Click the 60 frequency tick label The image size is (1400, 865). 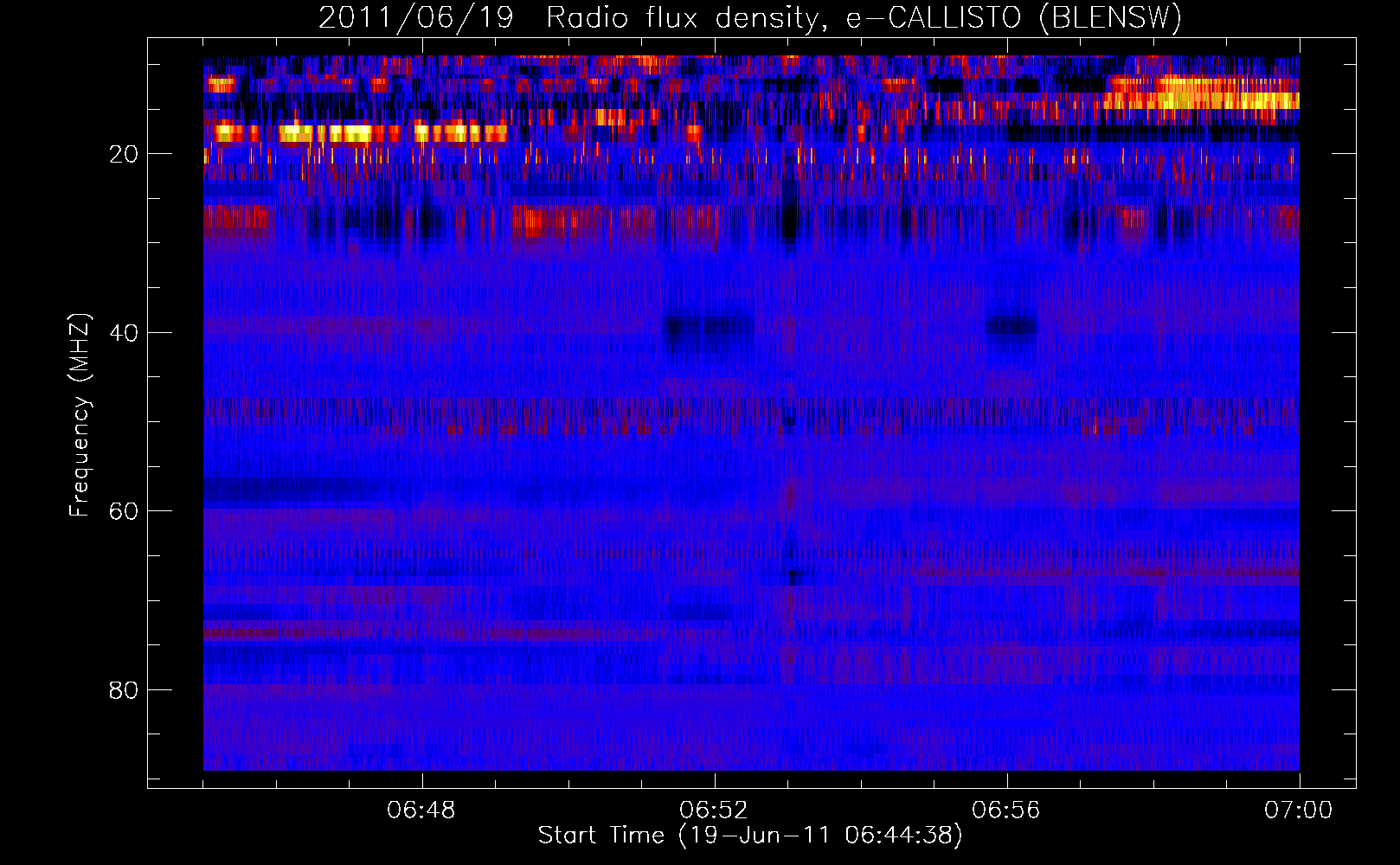[125, 511]
